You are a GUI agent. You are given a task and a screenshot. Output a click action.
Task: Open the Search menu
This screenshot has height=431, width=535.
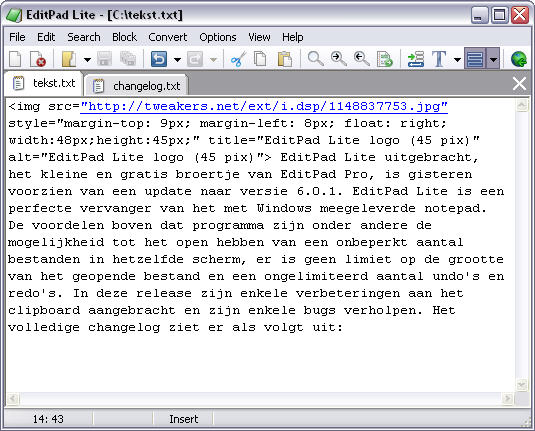pos(84,37)
